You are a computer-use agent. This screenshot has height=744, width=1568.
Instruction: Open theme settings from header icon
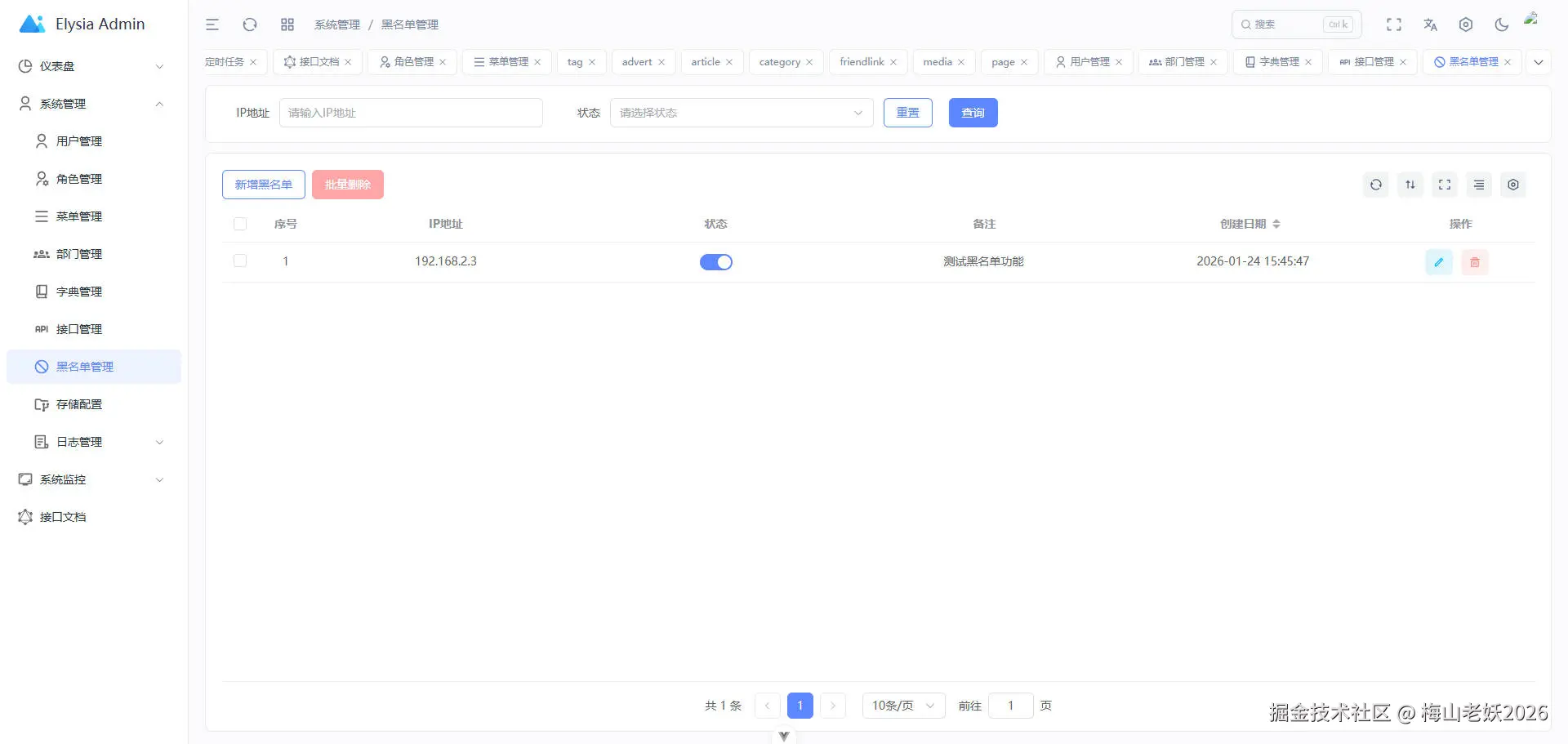coord(1466,25)
